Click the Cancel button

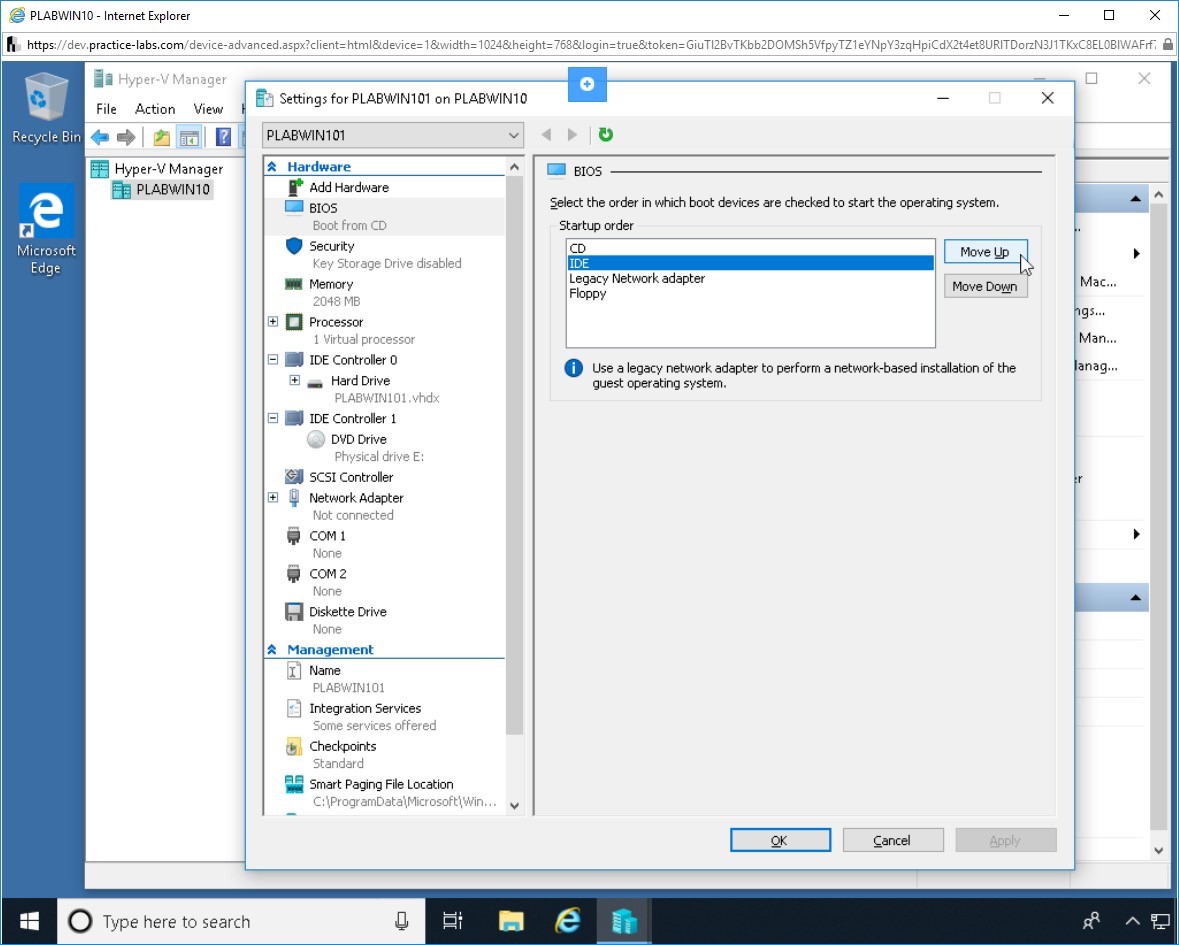(893, 841)
